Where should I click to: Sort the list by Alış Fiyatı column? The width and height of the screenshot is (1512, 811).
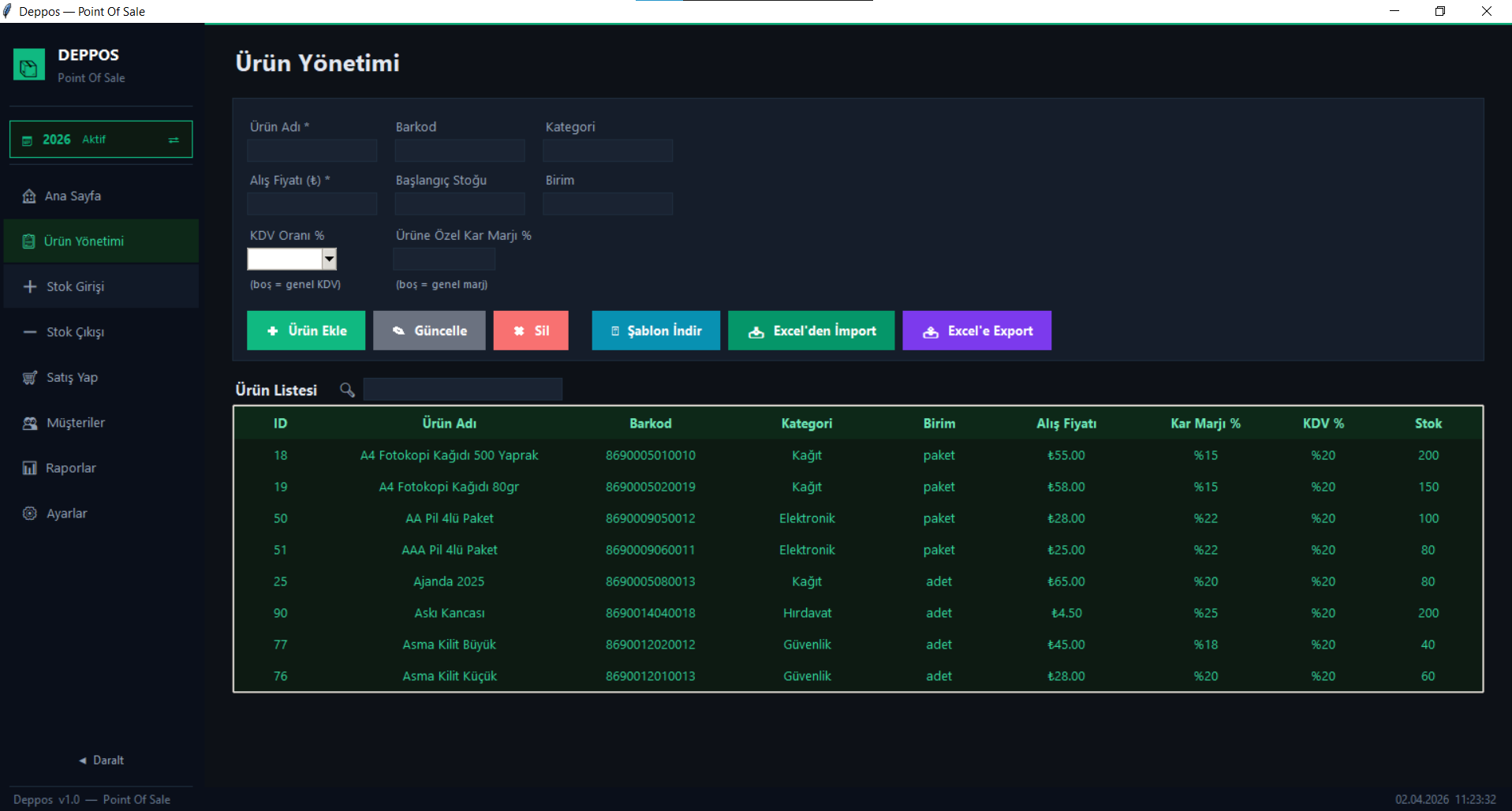coord(1066,424)
